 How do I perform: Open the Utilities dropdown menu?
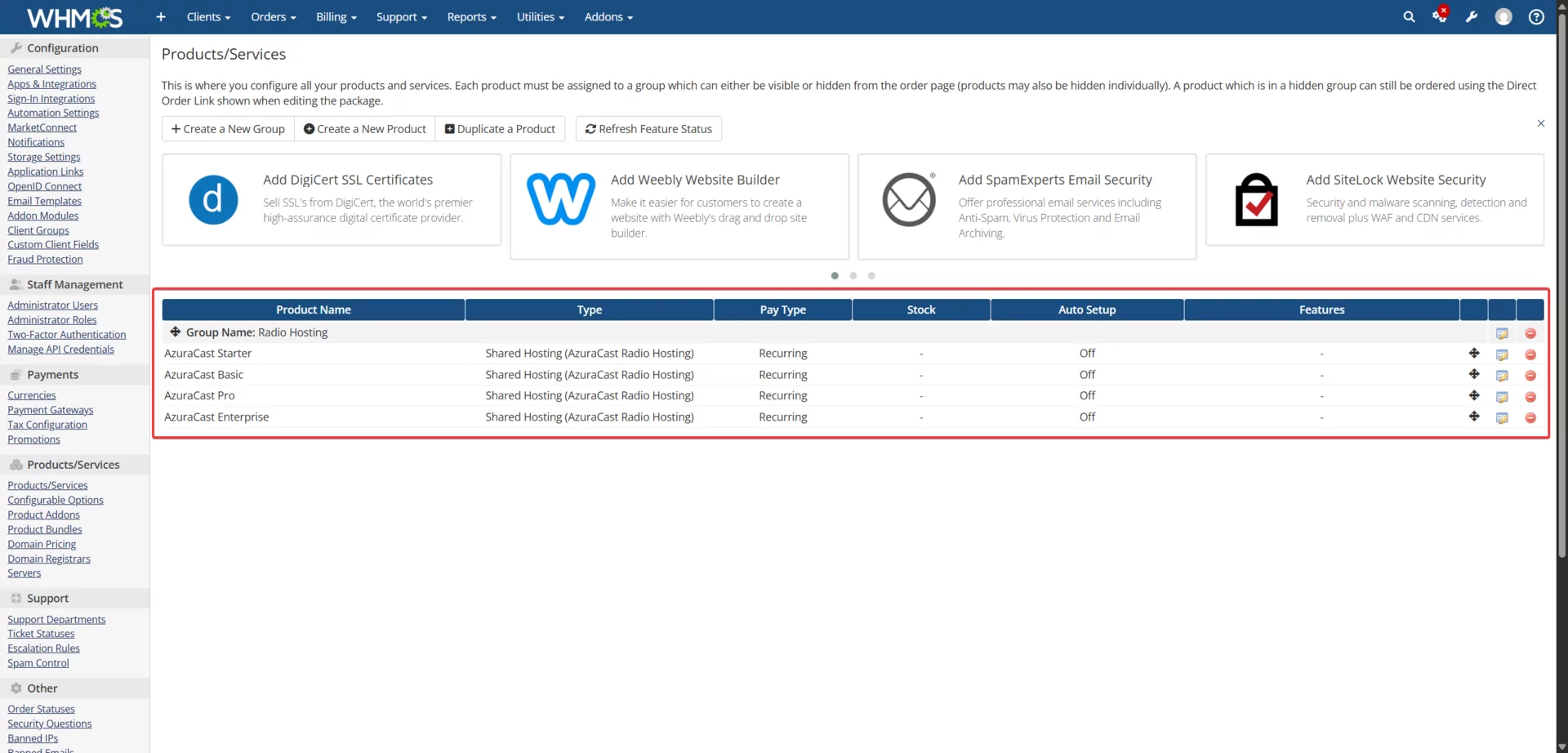tap(540, 16)
